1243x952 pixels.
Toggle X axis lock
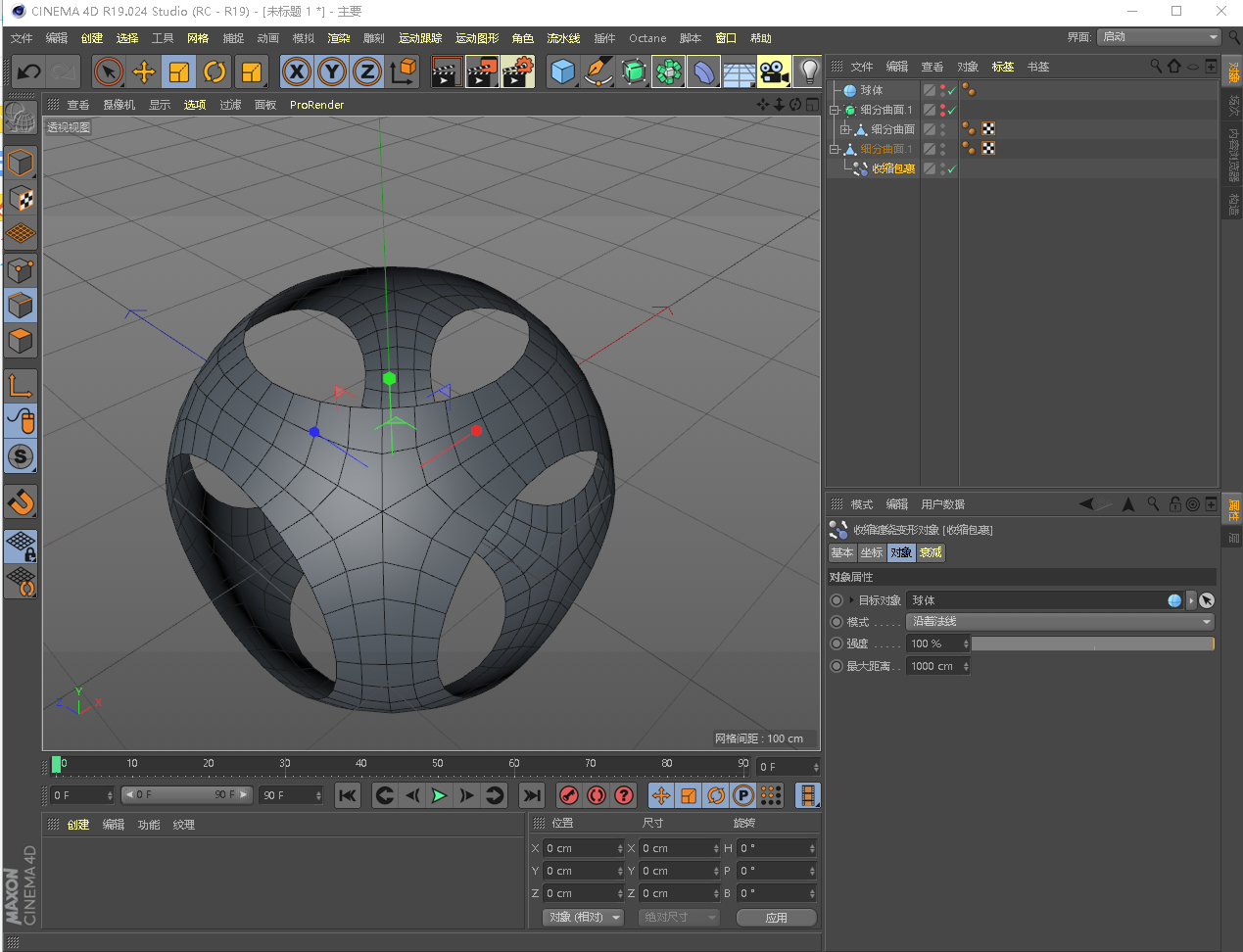297,71
